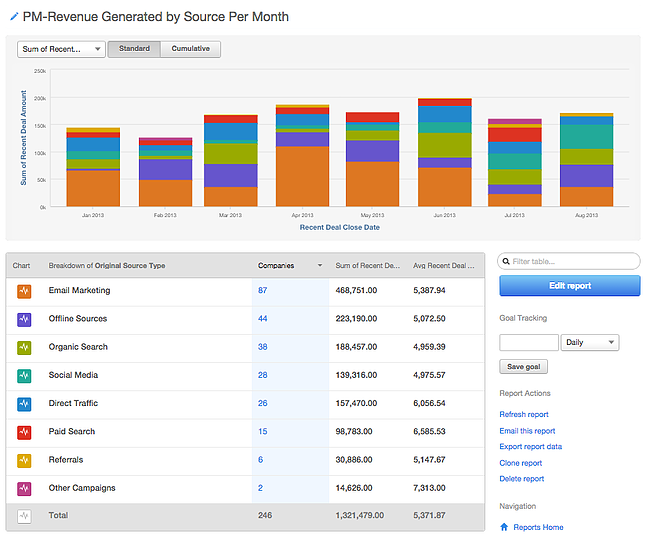Click the pencil edit icon beside report title
The width and height of the screenshot is (650, 537).
tap(14, 17)
